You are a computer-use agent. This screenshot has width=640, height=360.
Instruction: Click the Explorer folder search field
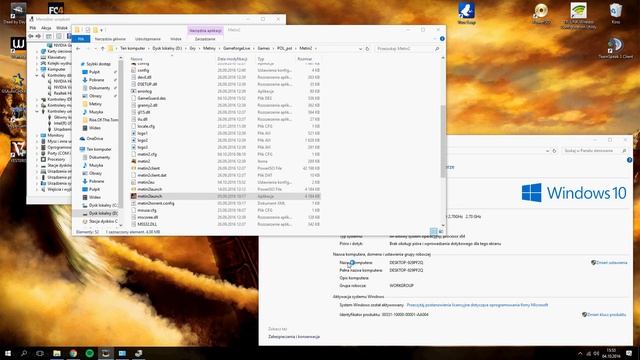pyautogui.click(x=407, y=49)
